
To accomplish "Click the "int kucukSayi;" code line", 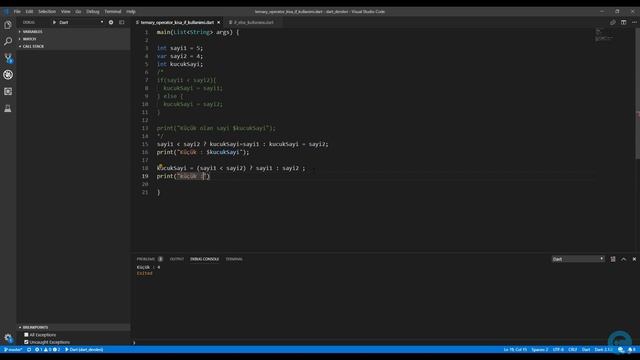I will pyautogui.click(x=180, y=64).
